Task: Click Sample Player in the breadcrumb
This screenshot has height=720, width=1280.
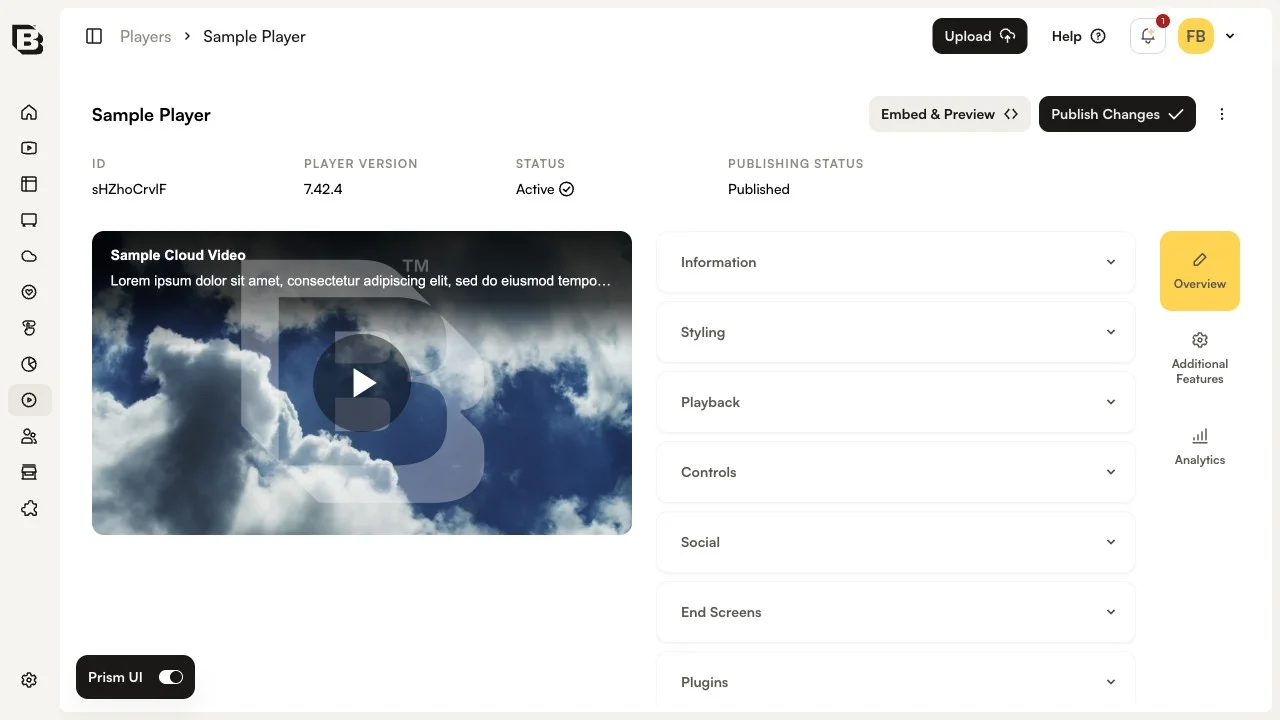Action: [254, 36]
